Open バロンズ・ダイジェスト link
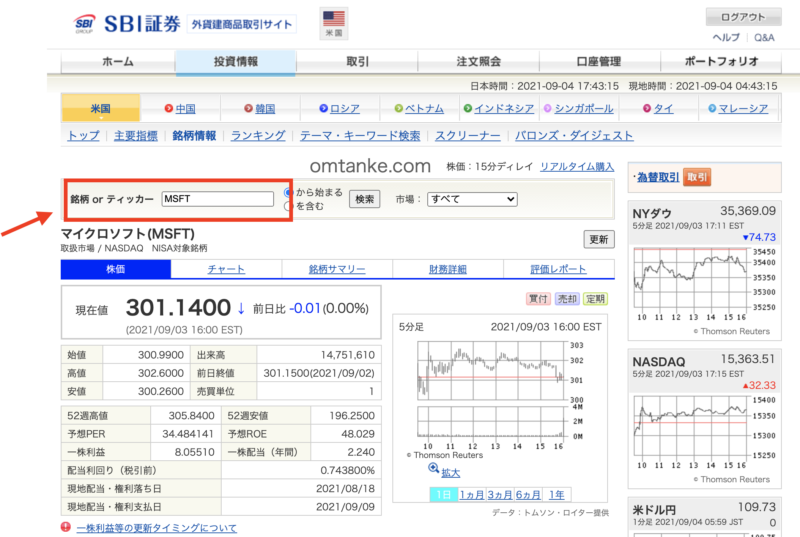The image size is (800, 537). (574, 136)
